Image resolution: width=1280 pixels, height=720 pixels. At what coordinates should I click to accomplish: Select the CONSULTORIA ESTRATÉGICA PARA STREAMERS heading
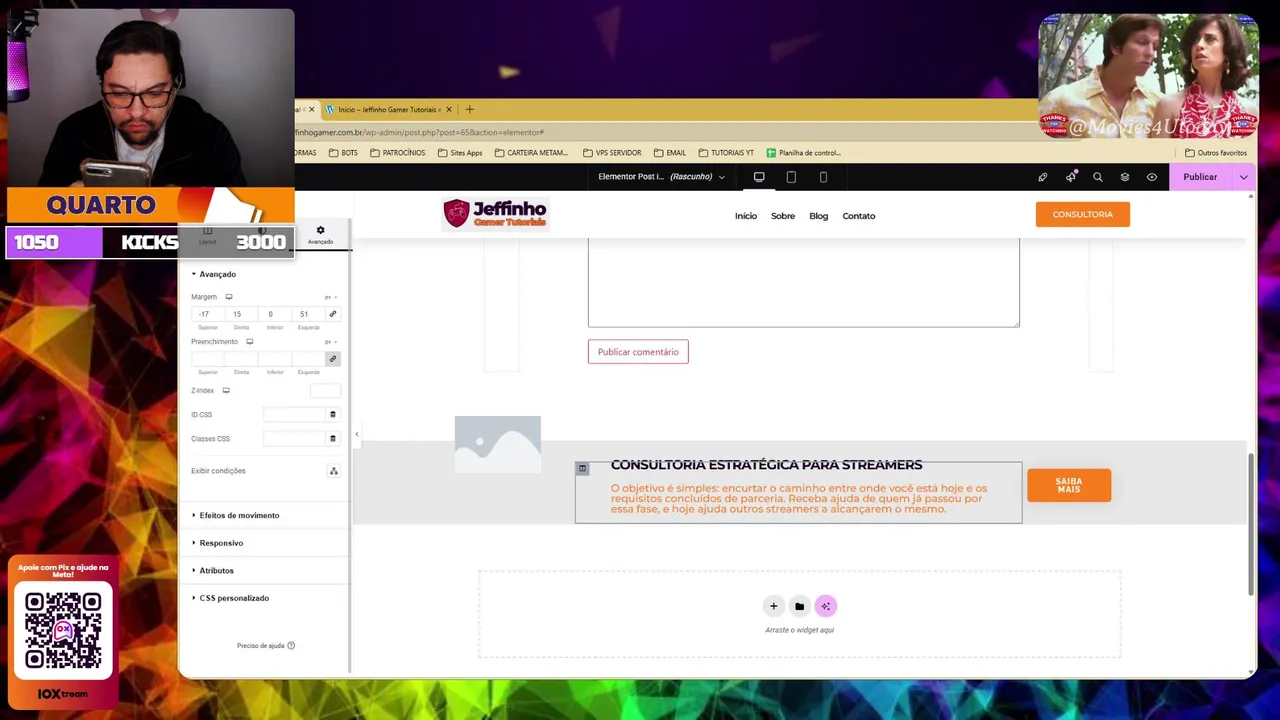767,465
